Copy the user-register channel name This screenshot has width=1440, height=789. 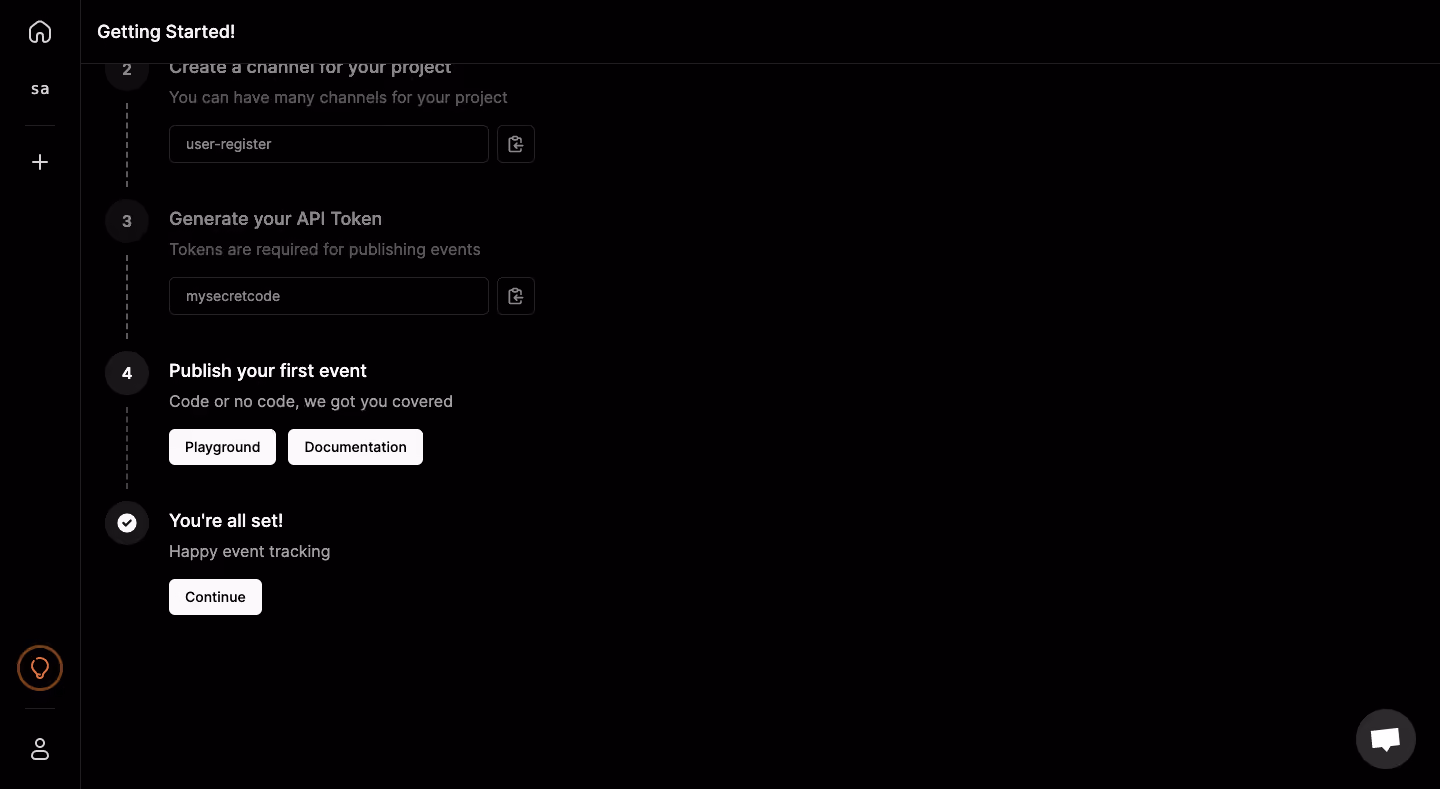tap(516, 144)
